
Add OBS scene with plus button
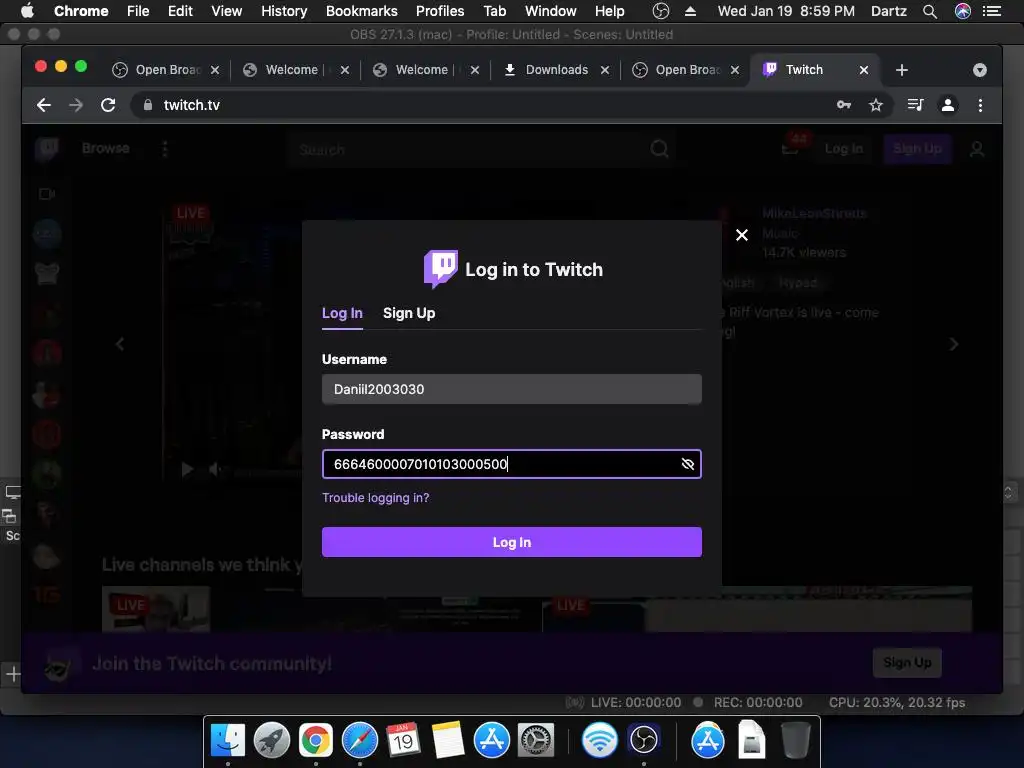[x=13, y=673]
